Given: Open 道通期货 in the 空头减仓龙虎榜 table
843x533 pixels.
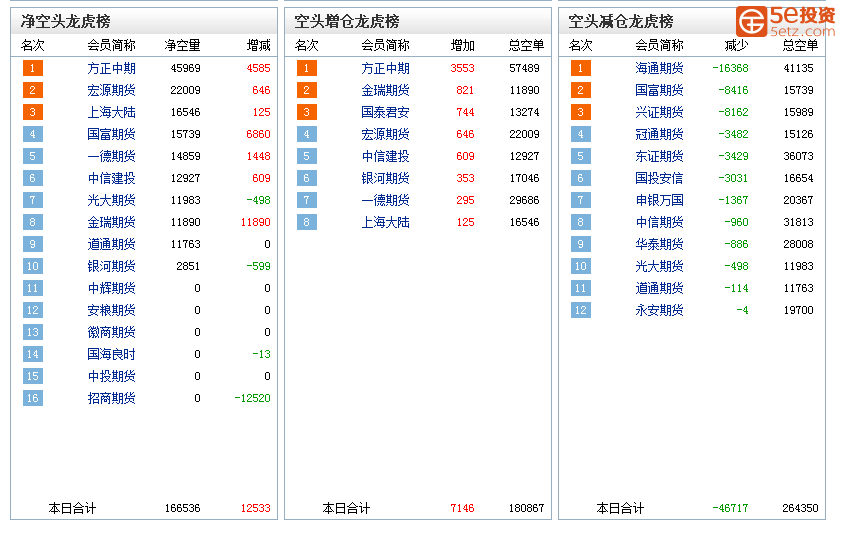Looking at the screenshot, I should (x=659, y=288).
